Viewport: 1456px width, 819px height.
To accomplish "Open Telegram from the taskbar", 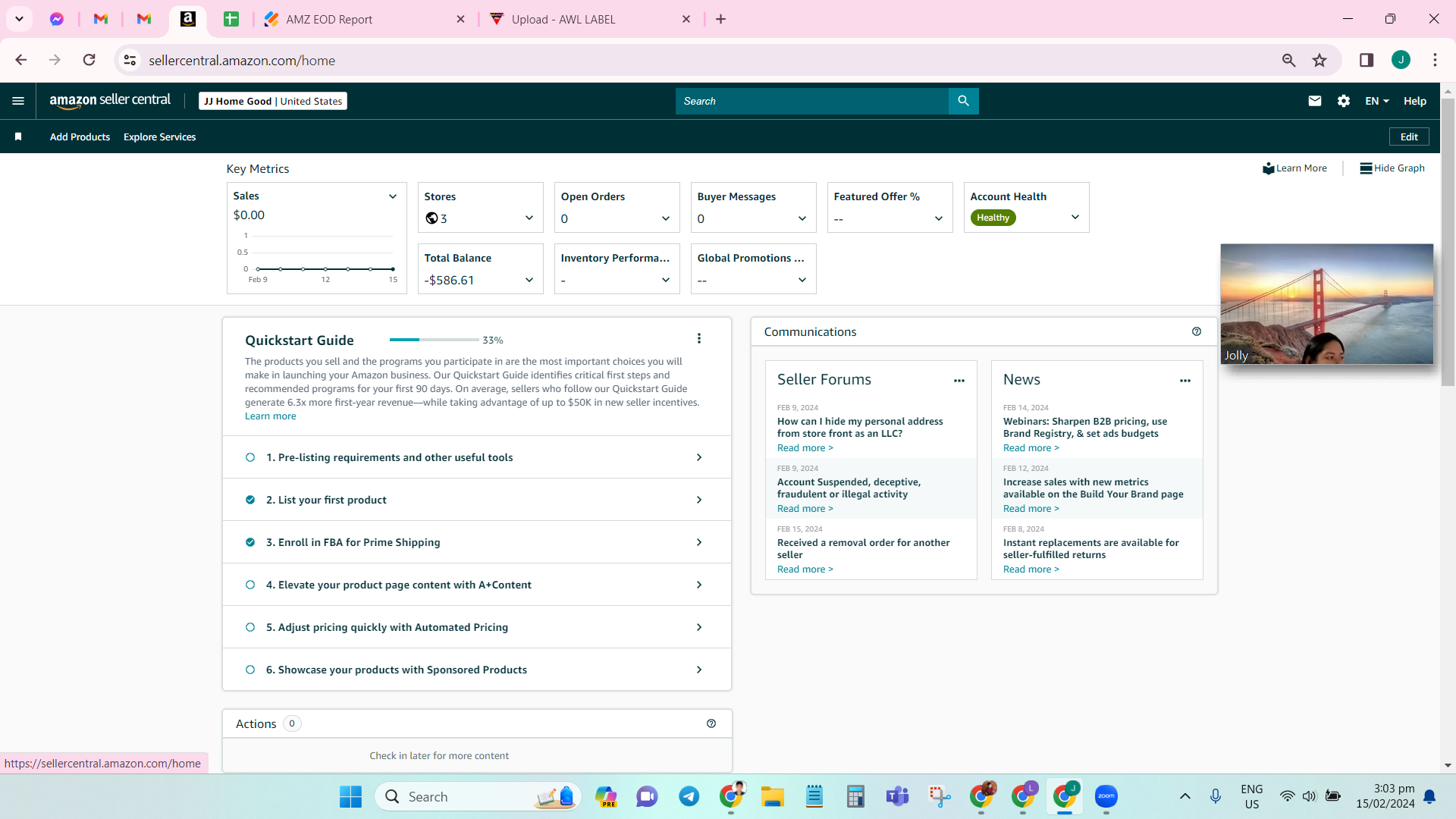I will pos(689,796).
